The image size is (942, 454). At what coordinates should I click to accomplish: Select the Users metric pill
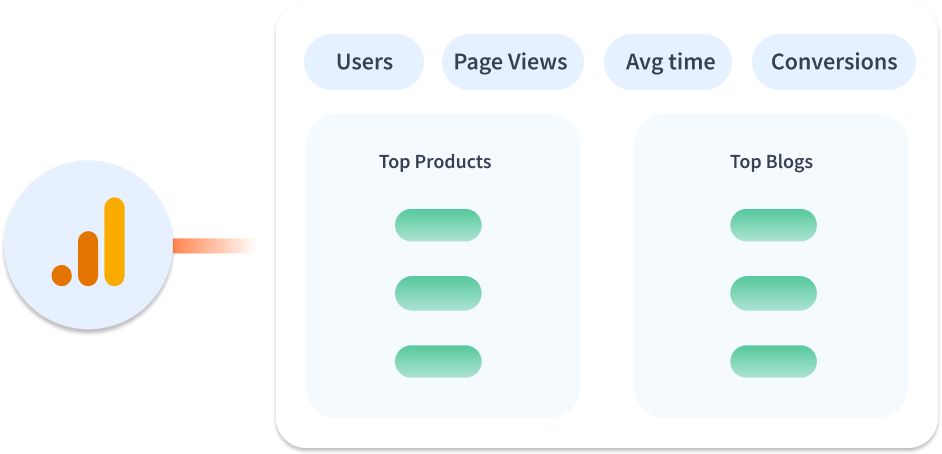(x=364, y=62)
